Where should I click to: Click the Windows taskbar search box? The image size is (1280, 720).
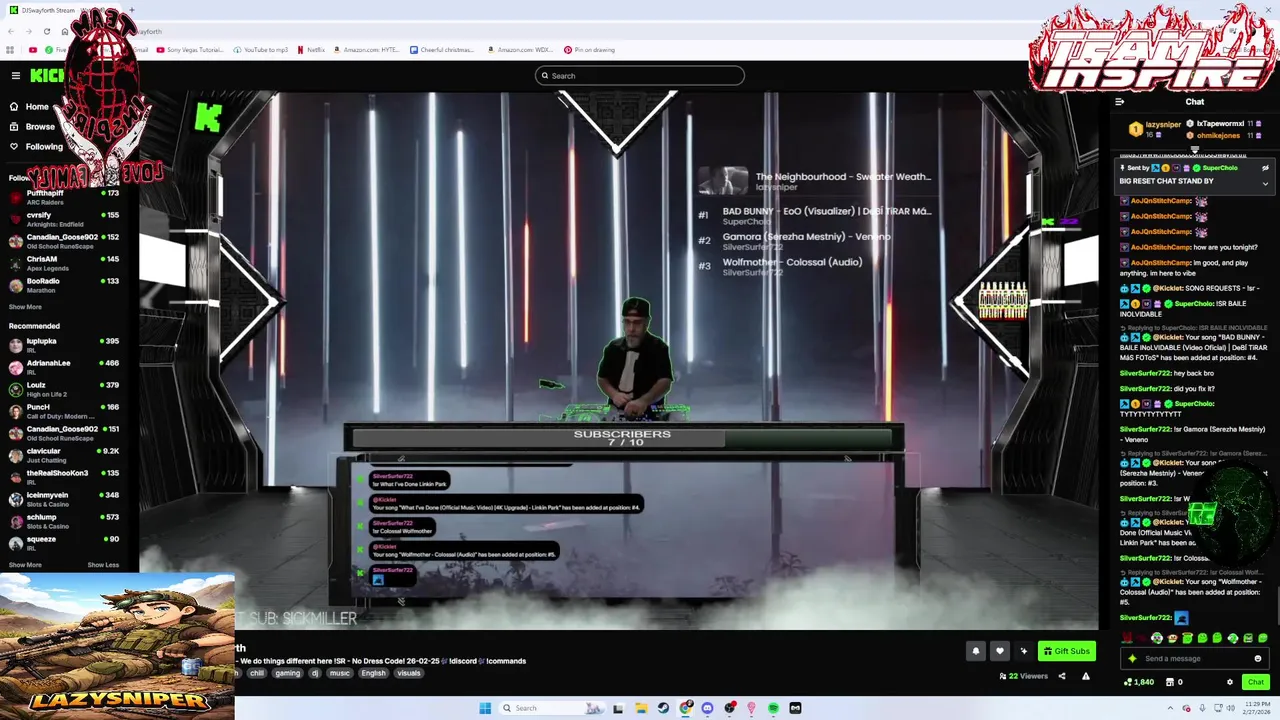(x=552, y=708)
